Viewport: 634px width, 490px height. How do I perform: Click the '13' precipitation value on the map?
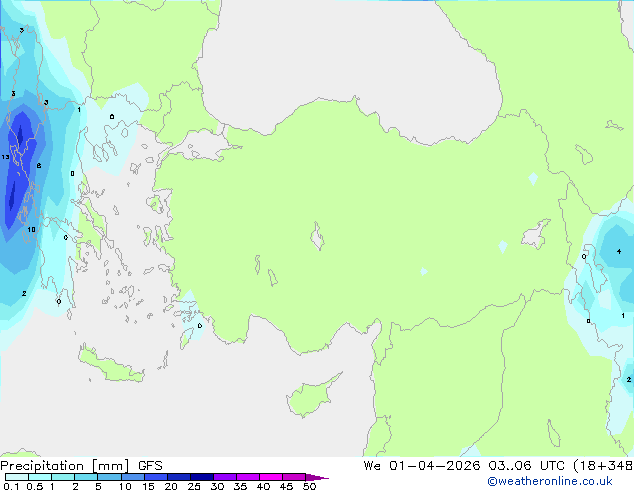(x=5, y=157)
